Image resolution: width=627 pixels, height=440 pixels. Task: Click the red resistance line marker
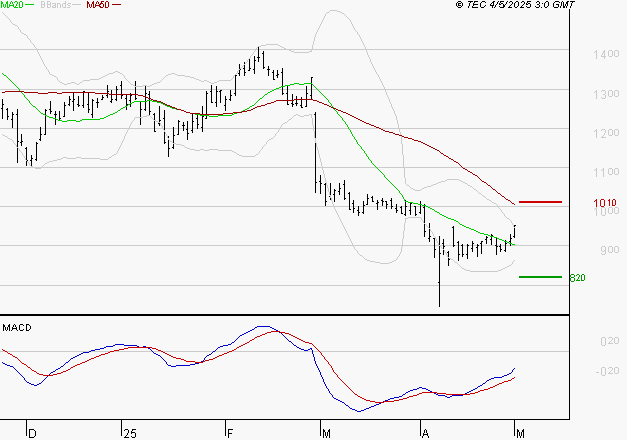point(541,202)
